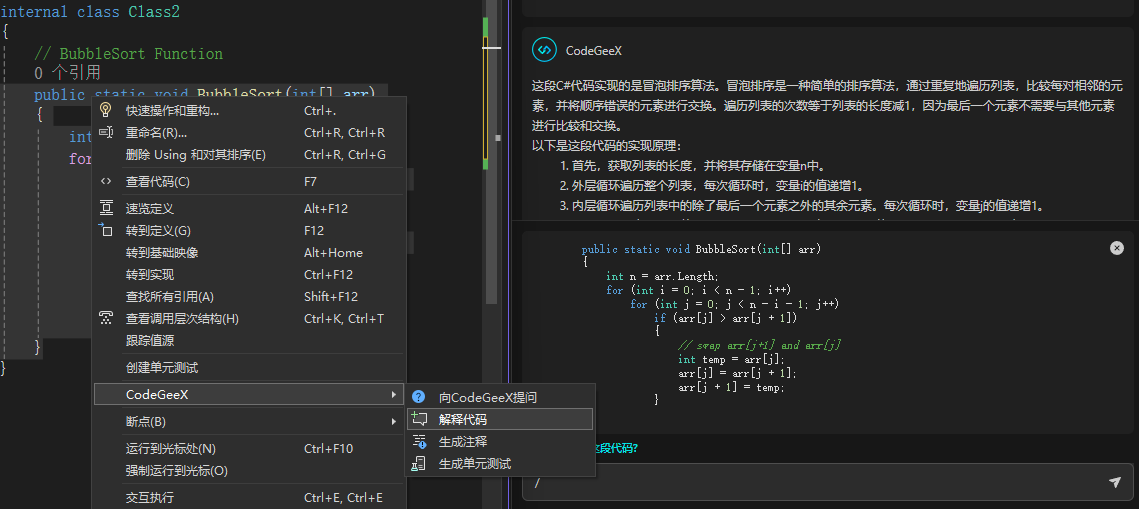
Task: Click 运行到光标处(N) menu item
Action: point(170,449)
